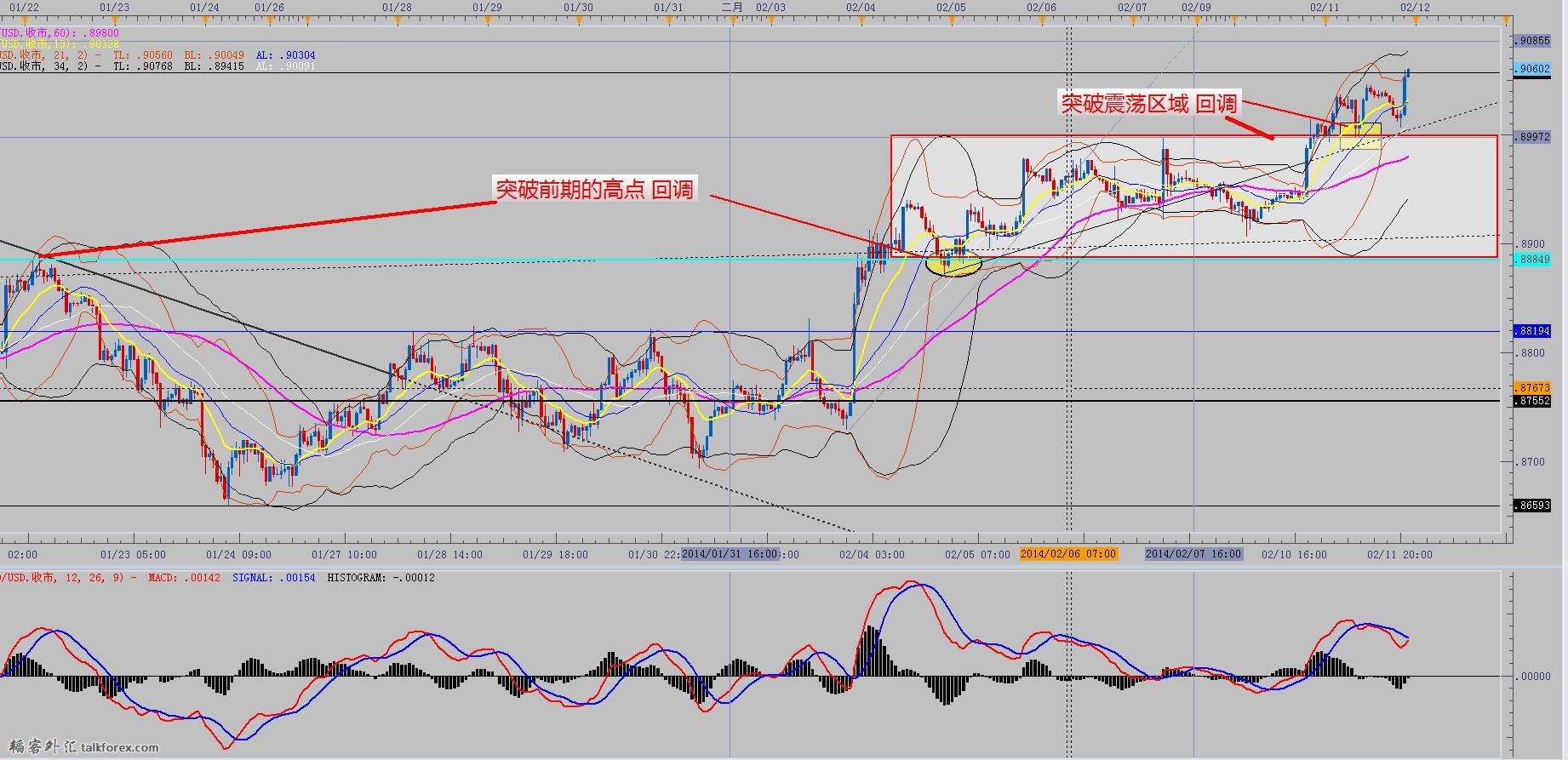The height and width of the screenshot is (760, 1568).
Task: Select the BL: .90049 band reading
Action: (215, 55)
